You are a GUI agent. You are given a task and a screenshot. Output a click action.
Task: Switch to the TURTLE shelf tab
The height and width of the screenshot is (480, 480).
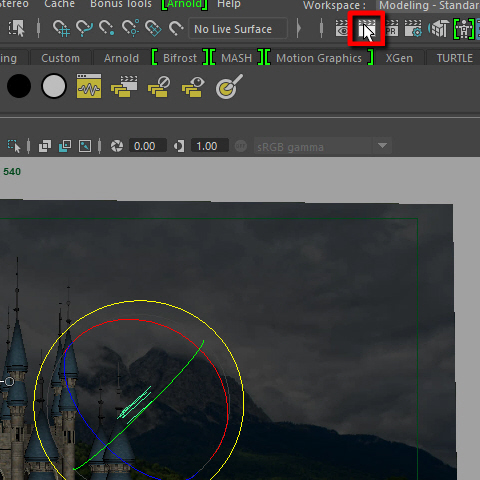(x=455, y=58)
